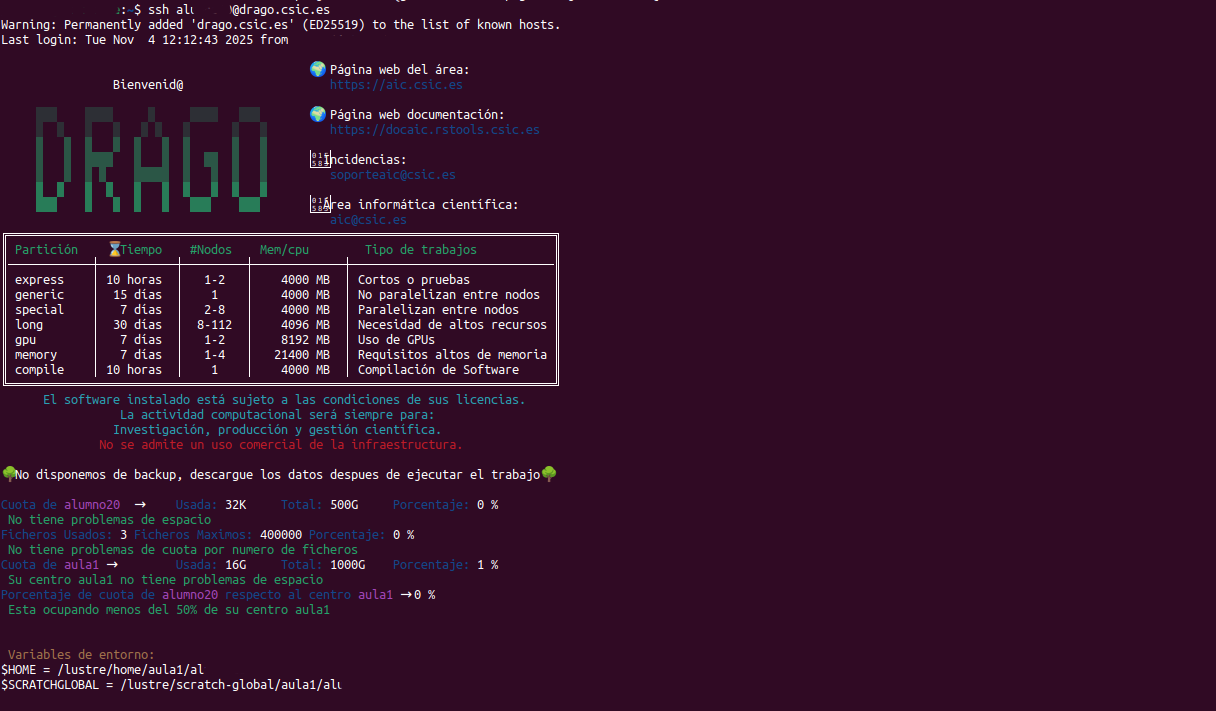Click the Tipo de trabajos column header

[420, 250]
